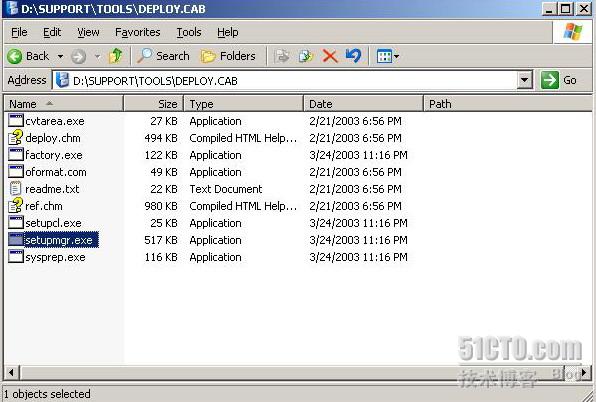The height and width of the screenshot is (402, 596).
Task: Click the deploy.chm file name
Action: pos(53,138)
